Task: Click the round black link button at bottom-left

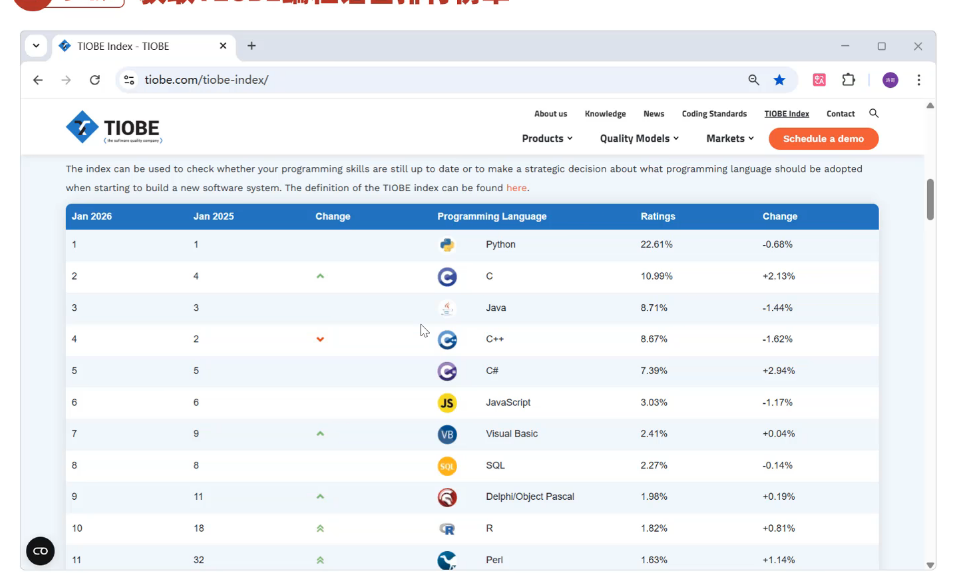Action: 40,551
